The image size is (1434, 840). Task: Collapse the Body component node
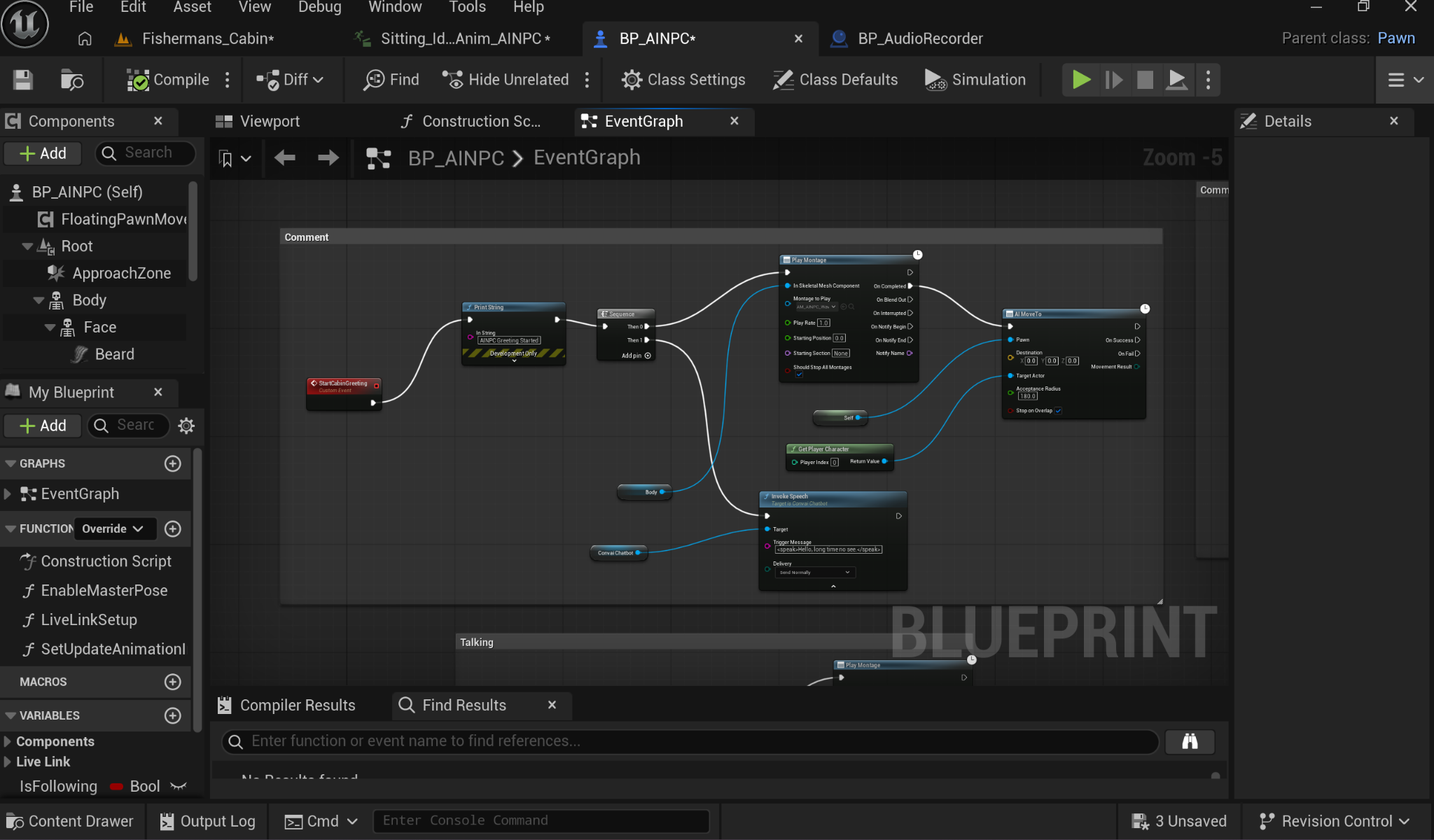(39, 300)
